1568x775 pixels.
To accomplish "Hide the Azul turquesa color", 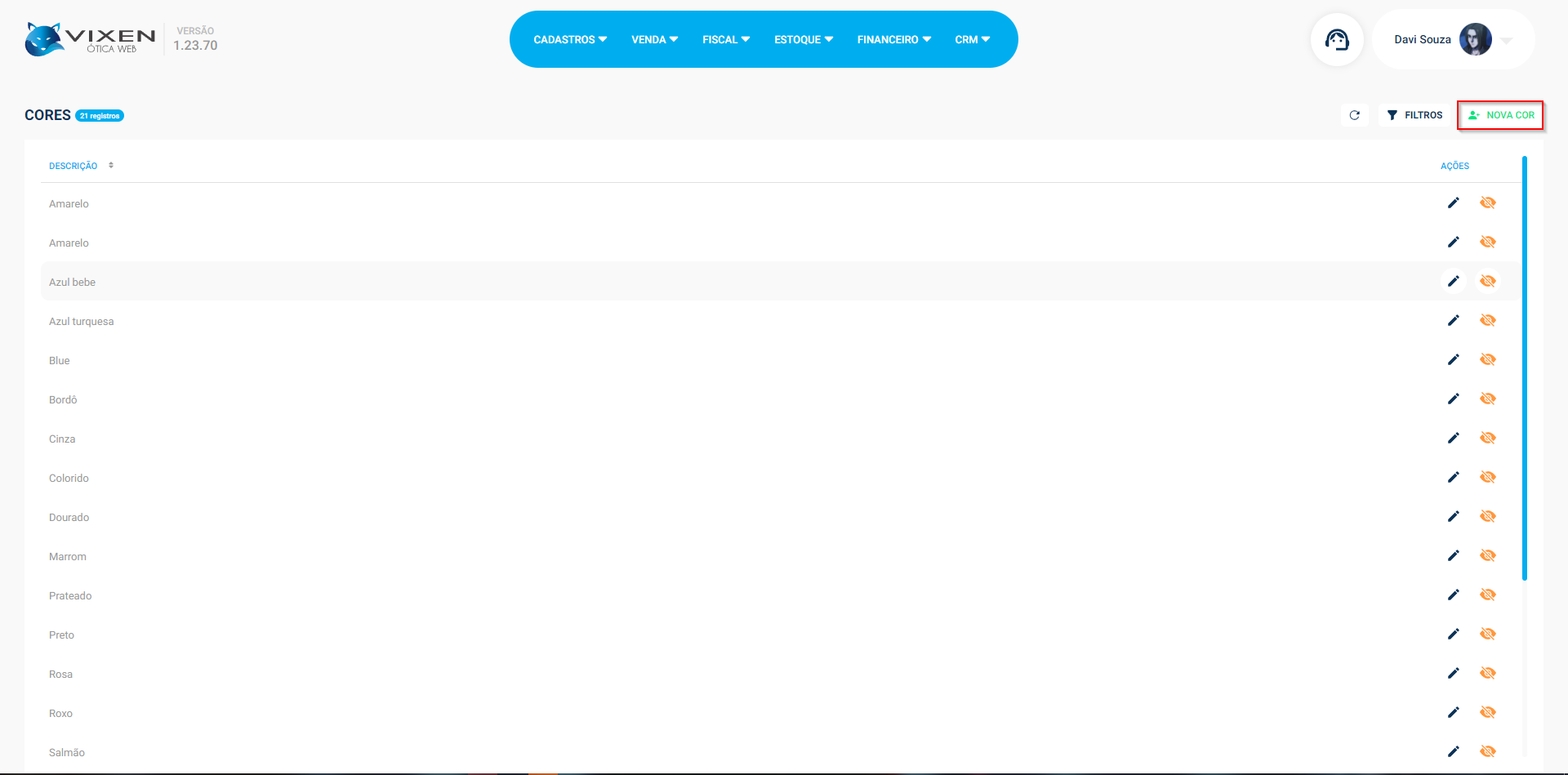I will [x=1487, y=320].
